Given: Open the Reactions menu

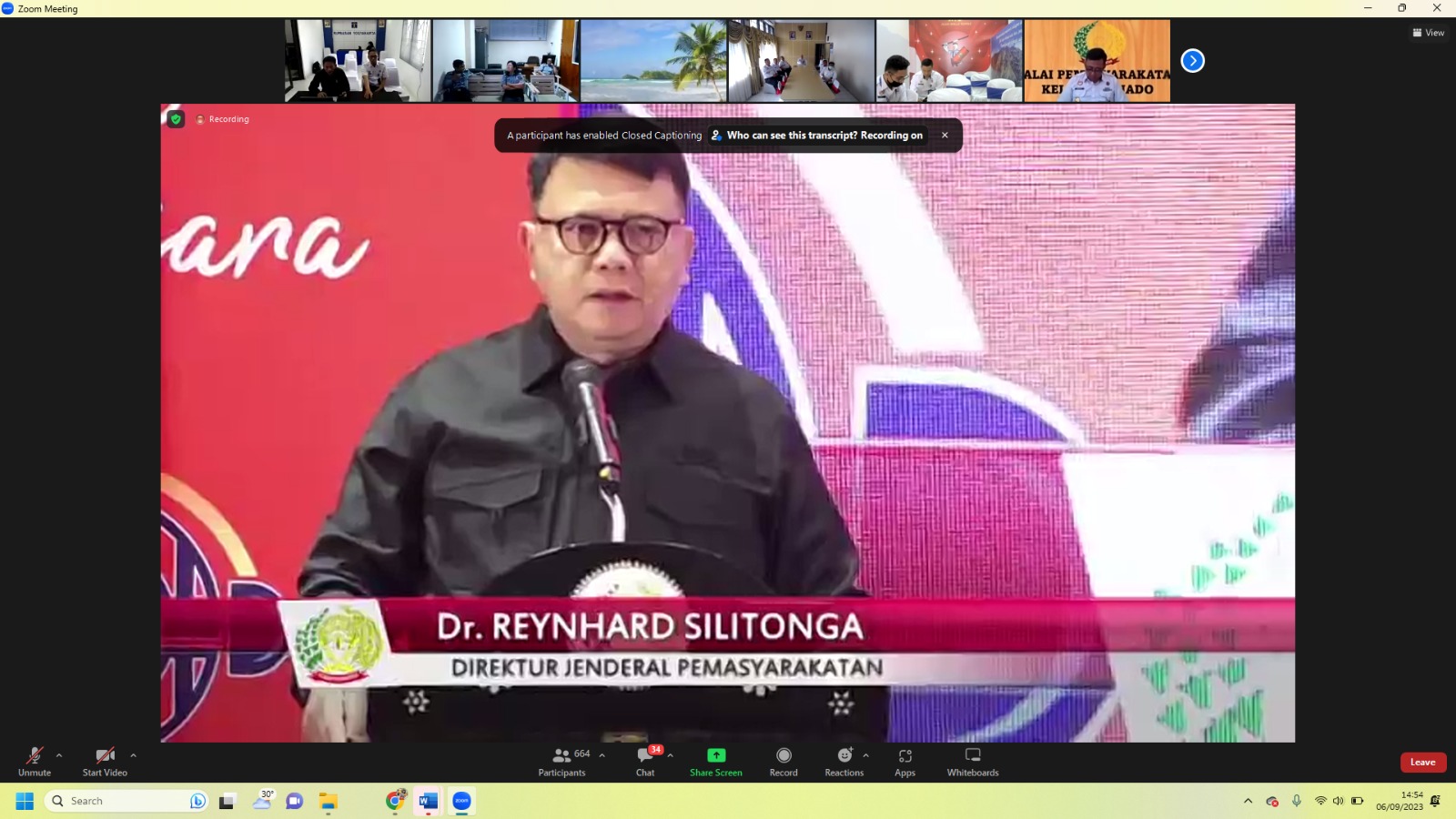Looking at the screenshot, I should 844,762.
